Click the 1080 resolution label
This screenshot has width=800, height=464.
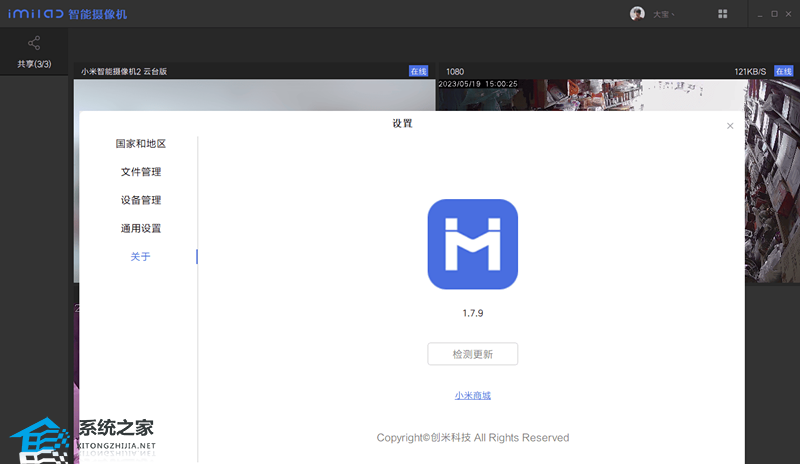pyautogui.click(x=455, y=71)
